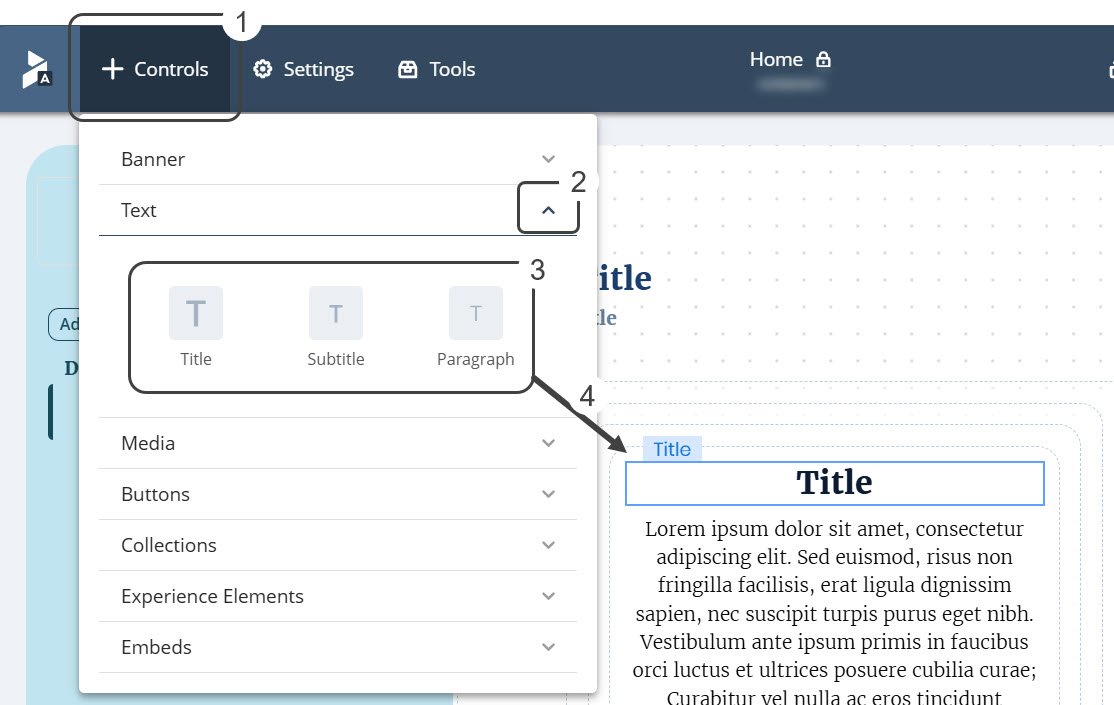The height and width of the screenshot is (705, 1114).
Task: Click the Tools toolbox icon
Action: pos(406,69)
